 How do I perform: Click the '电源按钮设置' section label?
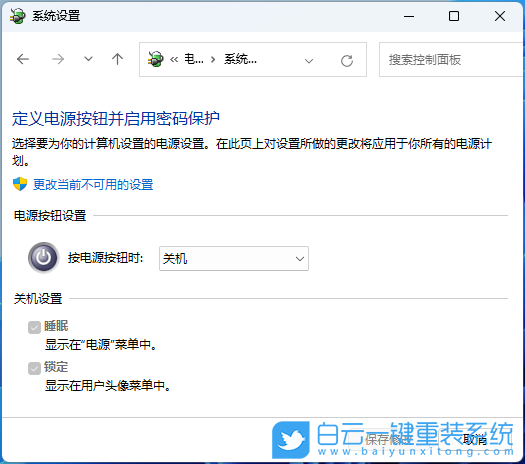50,216
